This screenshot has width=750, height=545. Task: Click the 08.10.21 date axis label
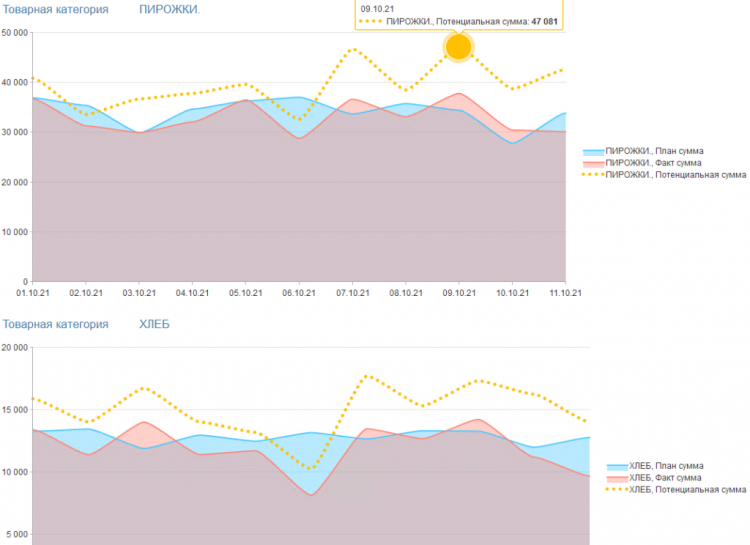[x=406, y=293]
